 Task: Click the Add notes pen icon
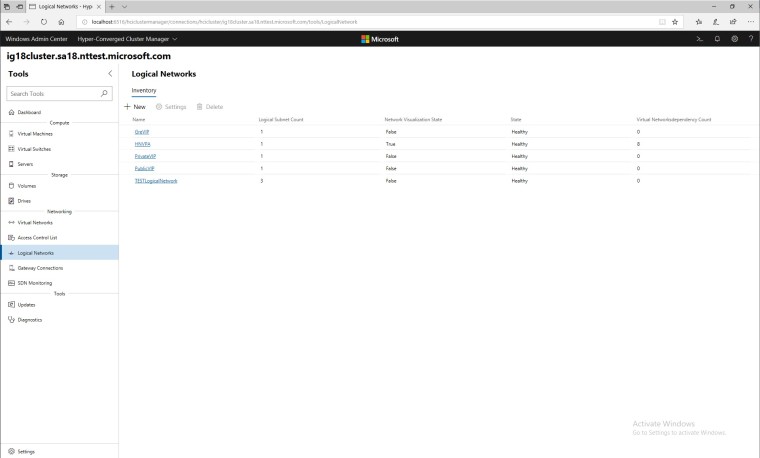coord(716,22)
